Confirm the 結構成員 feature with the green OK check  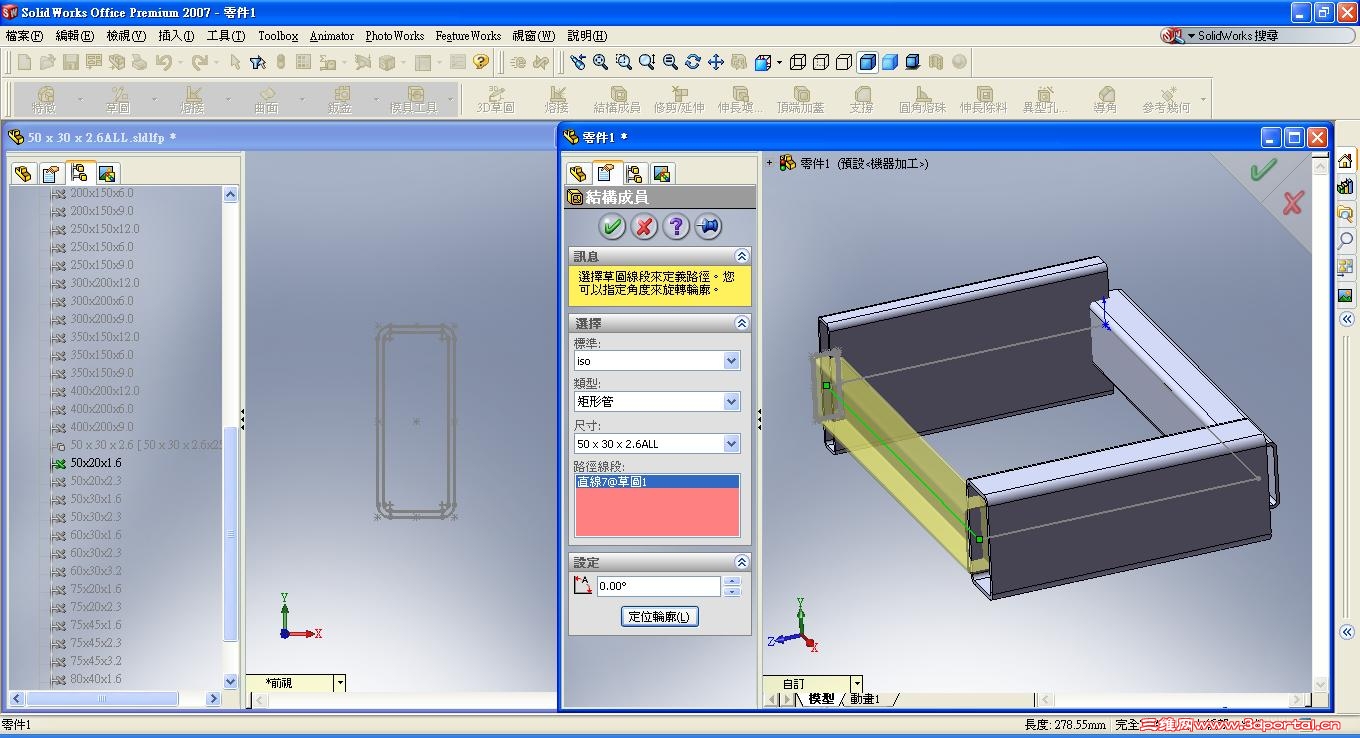(612, 226)
